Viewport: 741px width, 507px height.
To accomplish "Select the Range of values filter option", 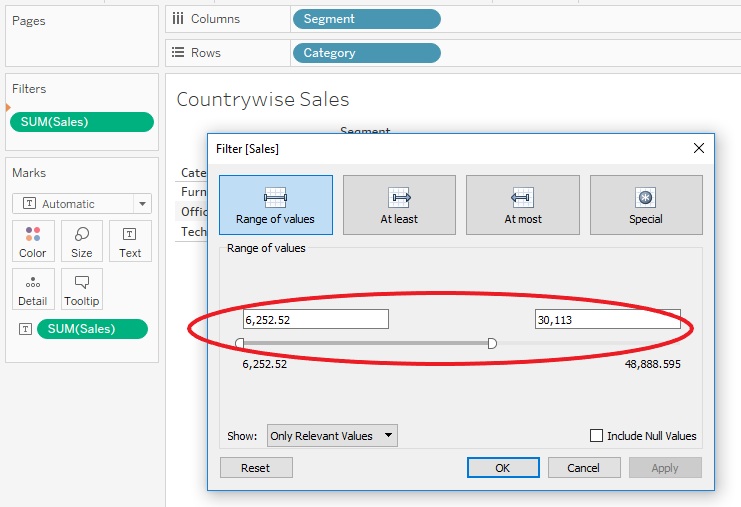I will pyautogui.click(x=275, y=205).
